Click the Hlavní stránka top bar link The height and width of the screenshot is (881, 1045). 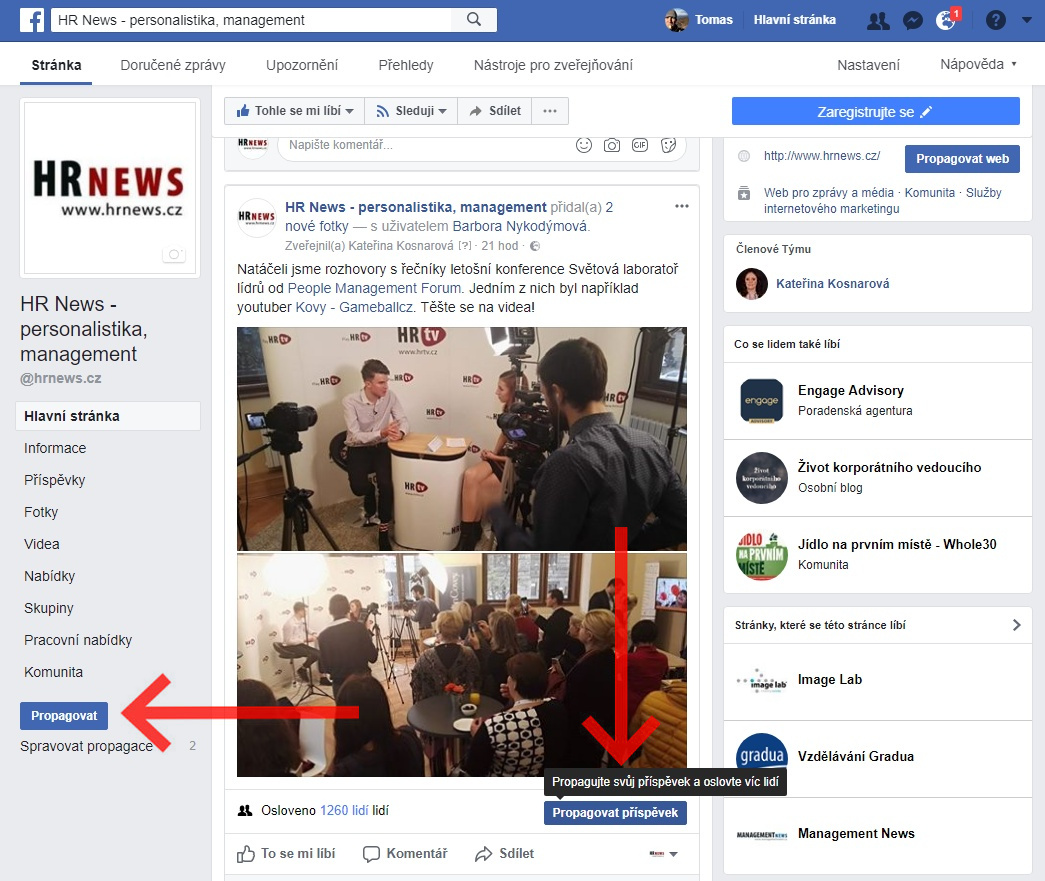[x=794, y=20]
